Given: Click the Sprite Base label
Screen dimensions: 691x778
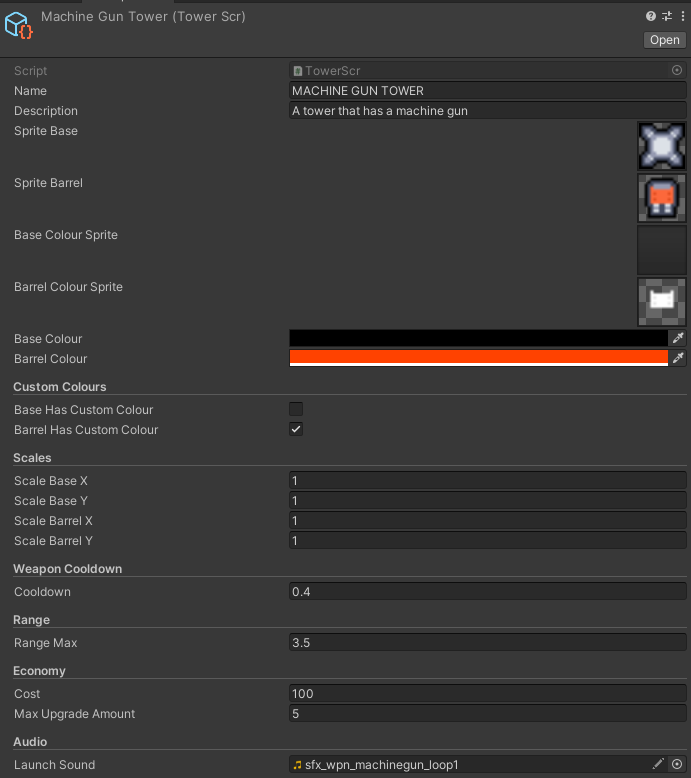Looking at the screenshot, I should (x=46, y=130).
